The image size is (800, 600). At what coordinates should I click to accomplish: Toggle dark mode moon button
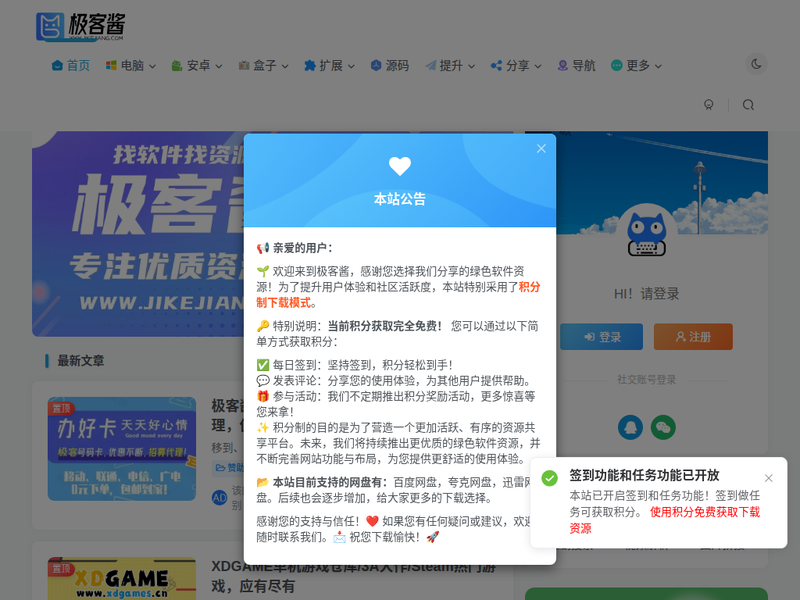click(x=756, y=64)
